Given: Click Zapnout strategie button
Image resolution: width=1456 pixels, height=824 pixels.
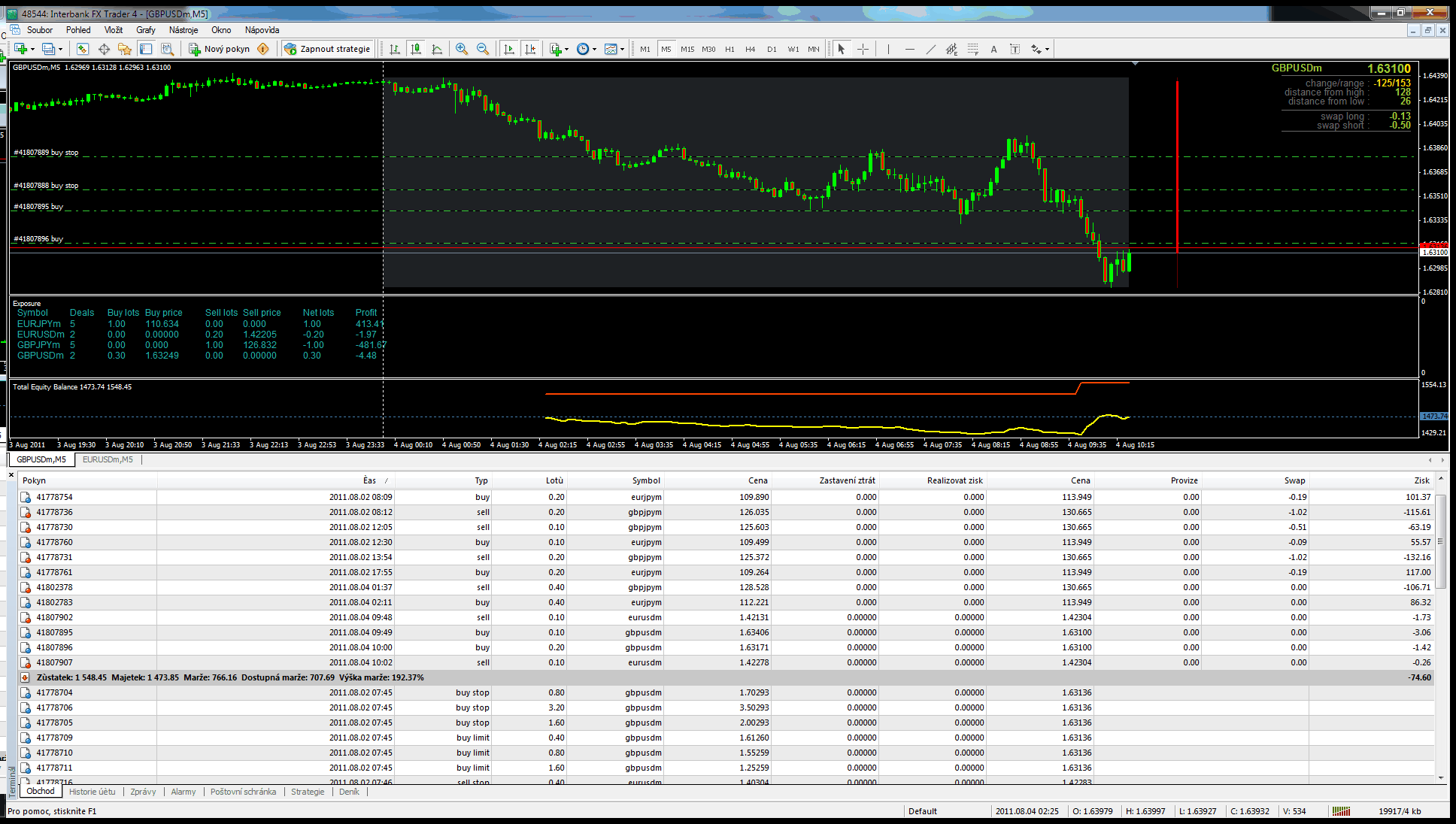Looking at the screenshot, I should pyautogui.click(x=328, y=49).
